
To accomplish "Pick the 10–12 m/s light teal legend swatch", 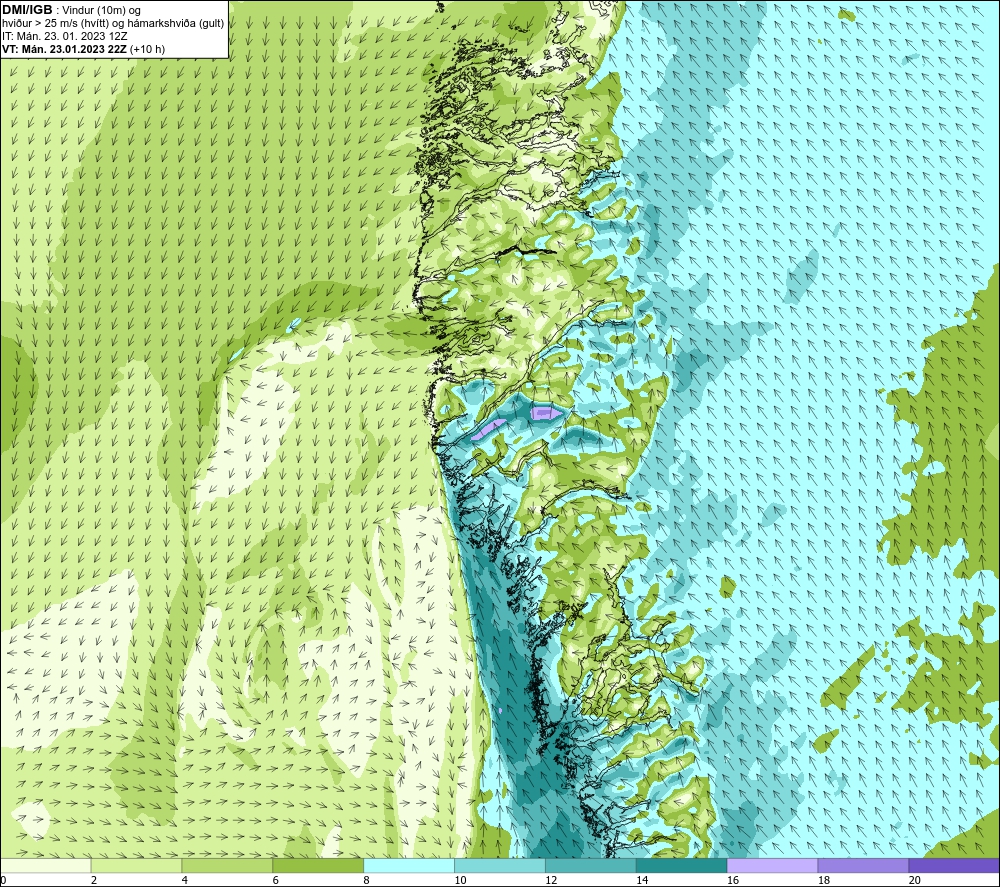I will click(499, 866).
